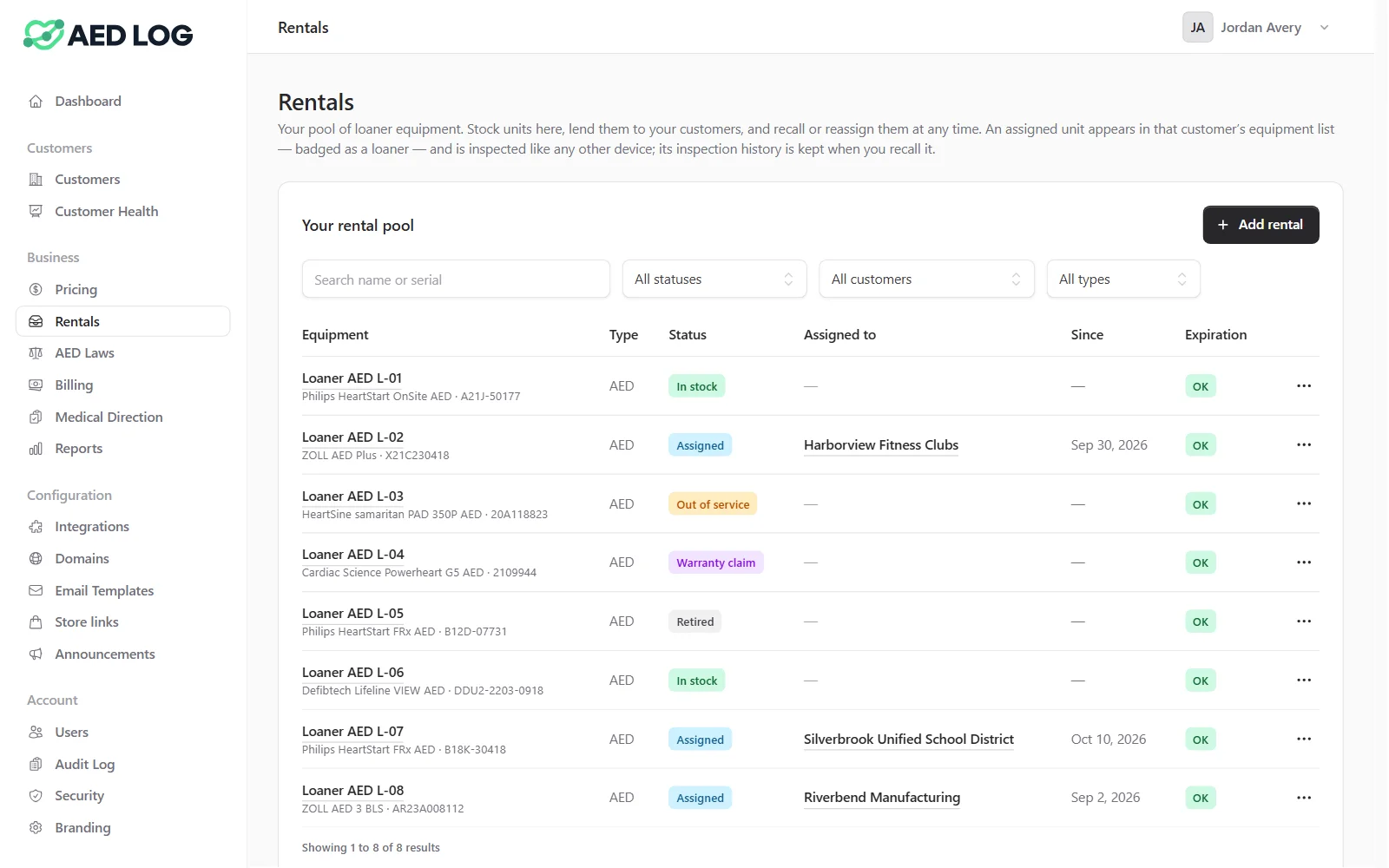Click the JA user avatar

1197,28
